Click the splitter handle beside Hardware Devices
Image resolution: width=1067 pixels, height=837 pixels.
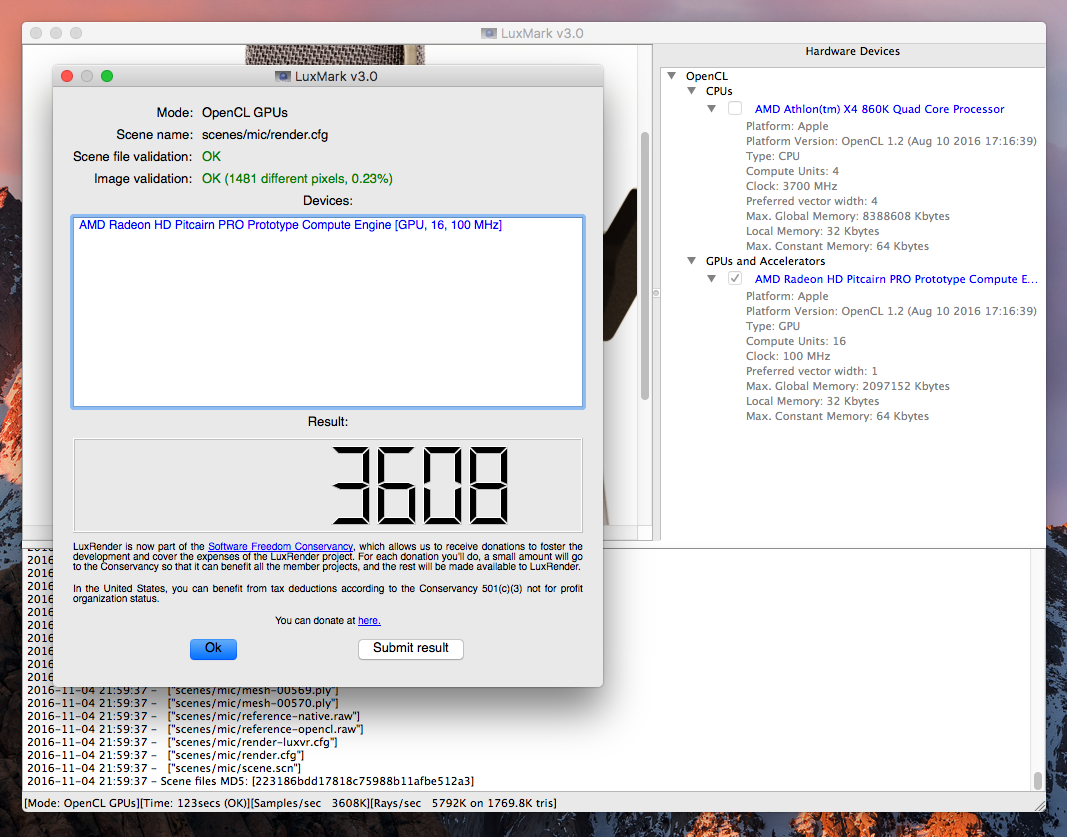tap(656, 293)
